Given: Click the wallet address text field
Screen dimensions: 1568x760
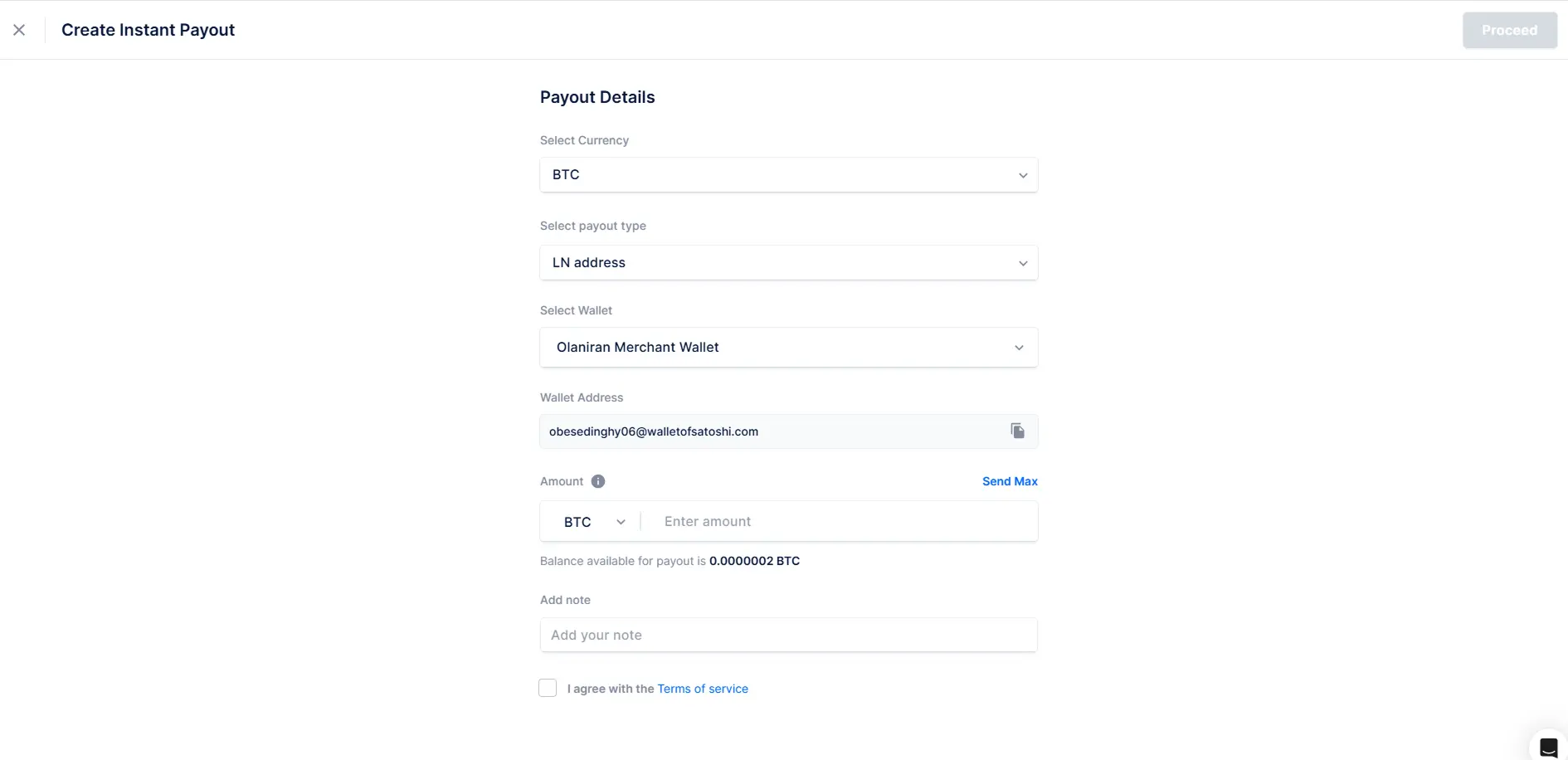Looking at the screenshot, I should [772, 431].
